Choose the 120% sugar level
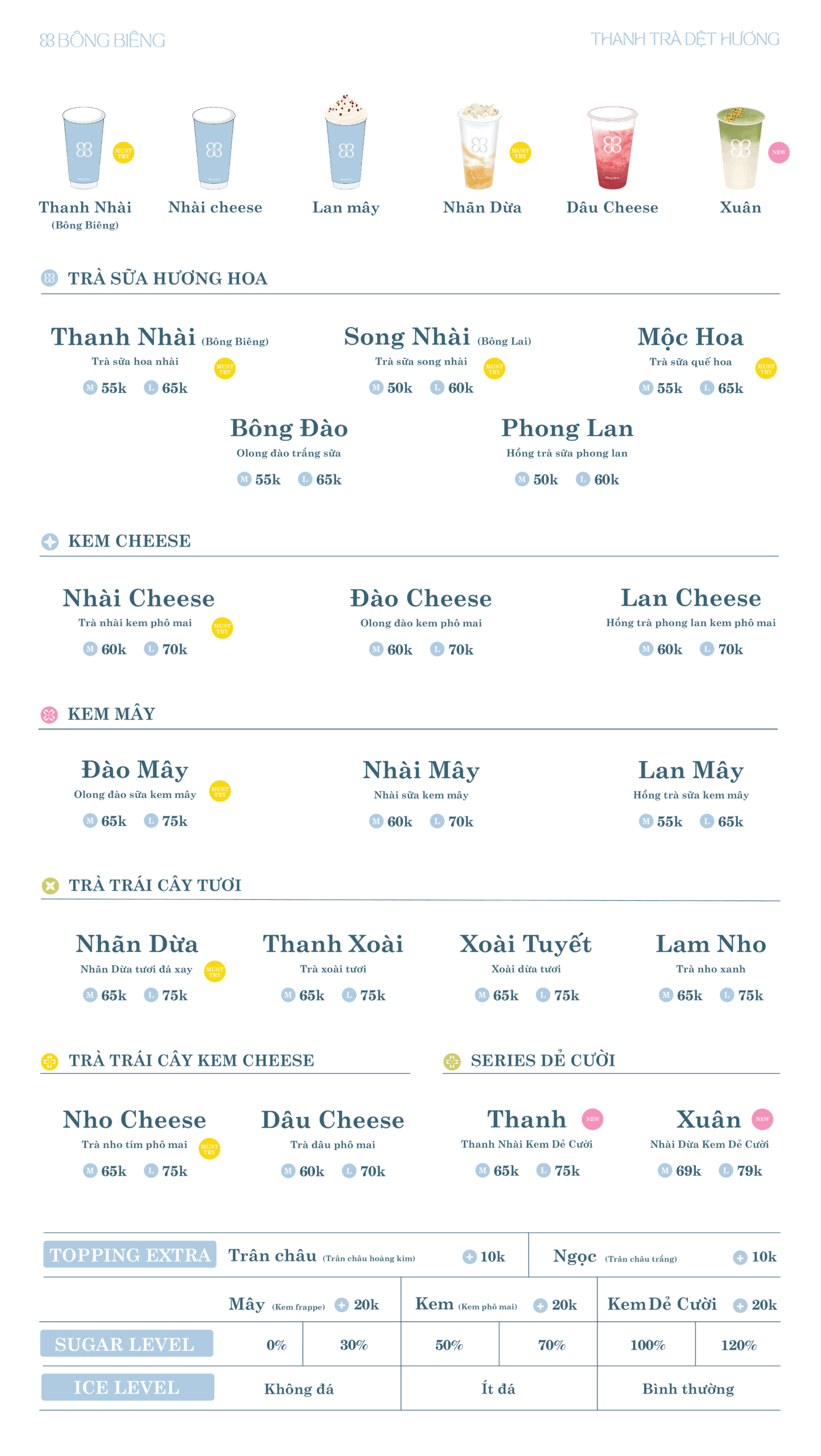Screen dimensions: 821x1456 pyautogui.click(x=739, y=1345)
